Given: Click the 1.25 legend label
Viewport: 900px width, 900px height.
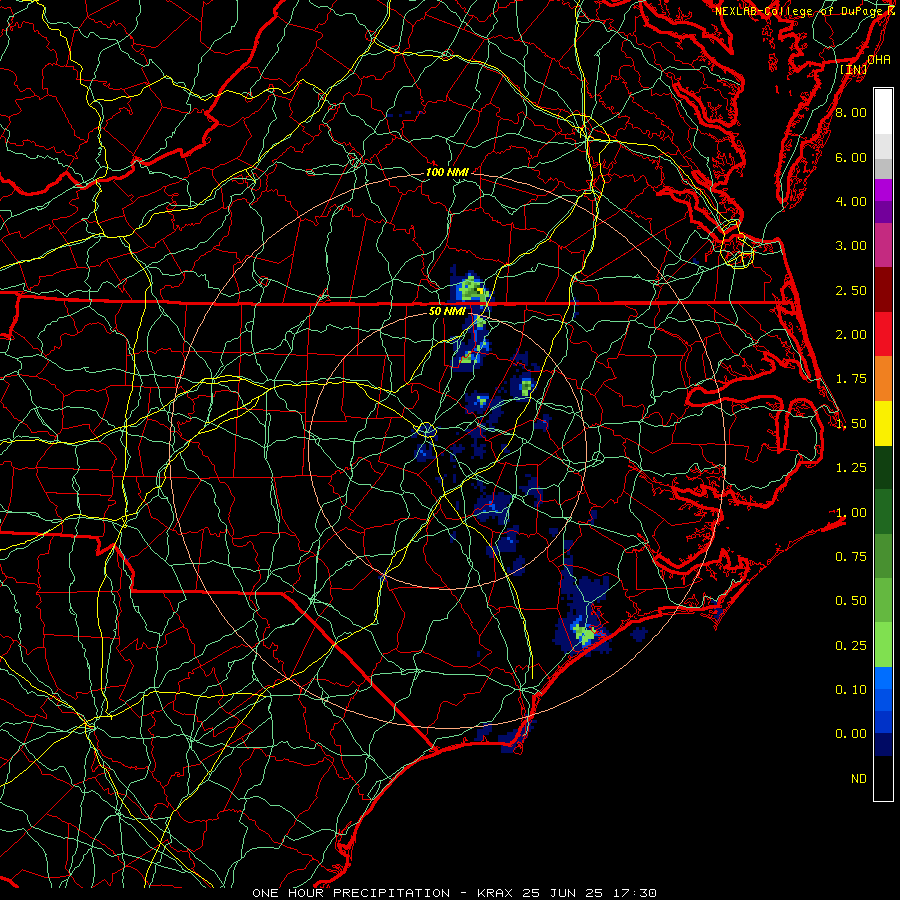Looking at the screenshot, I should (851, 468).
